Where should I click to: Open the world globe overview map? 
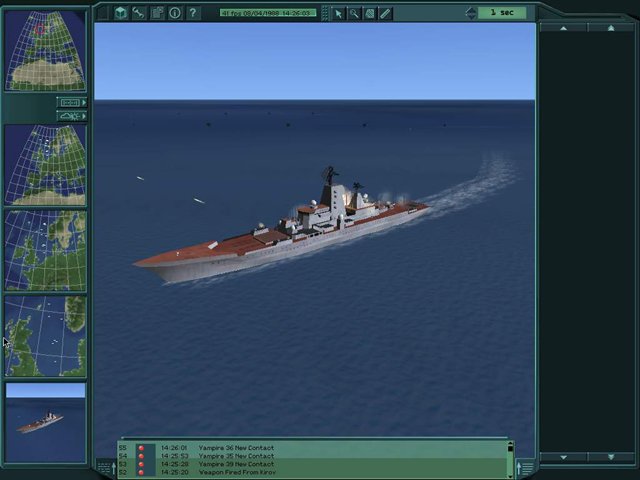point(45,51)
